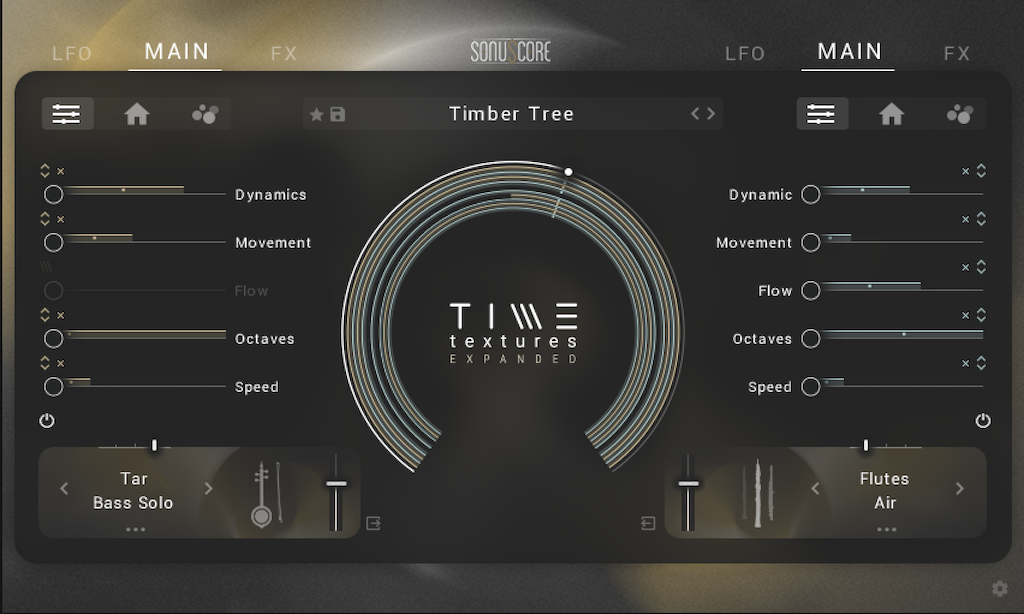Open left layer sliders view icon
This screenshot has width=1024, height=614.
pos(67,114)
